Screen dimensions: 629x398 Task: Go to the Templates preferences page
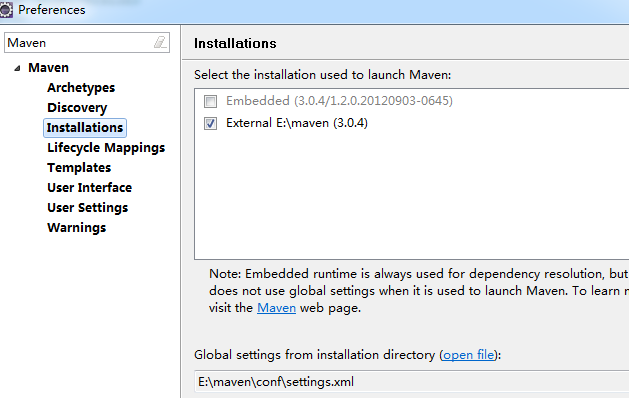pos(79,168)
